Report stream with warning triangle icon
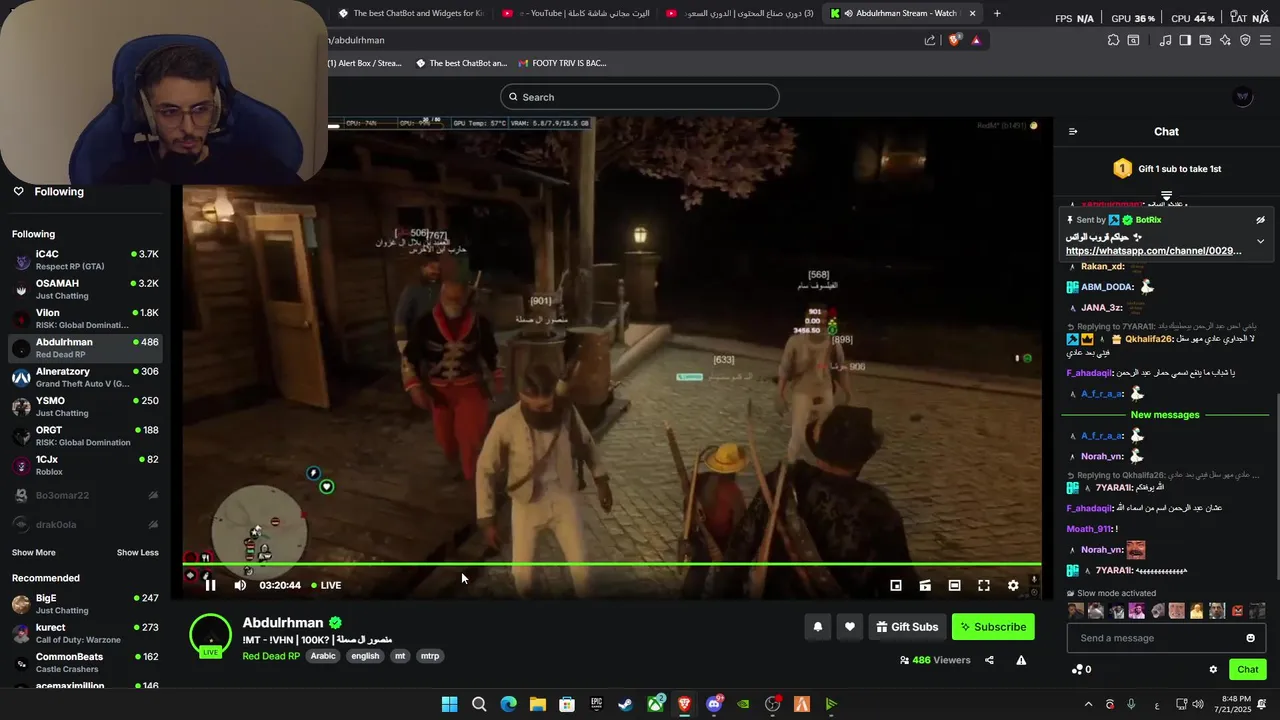The image size is (1280, 720). tap(1021, 660)
